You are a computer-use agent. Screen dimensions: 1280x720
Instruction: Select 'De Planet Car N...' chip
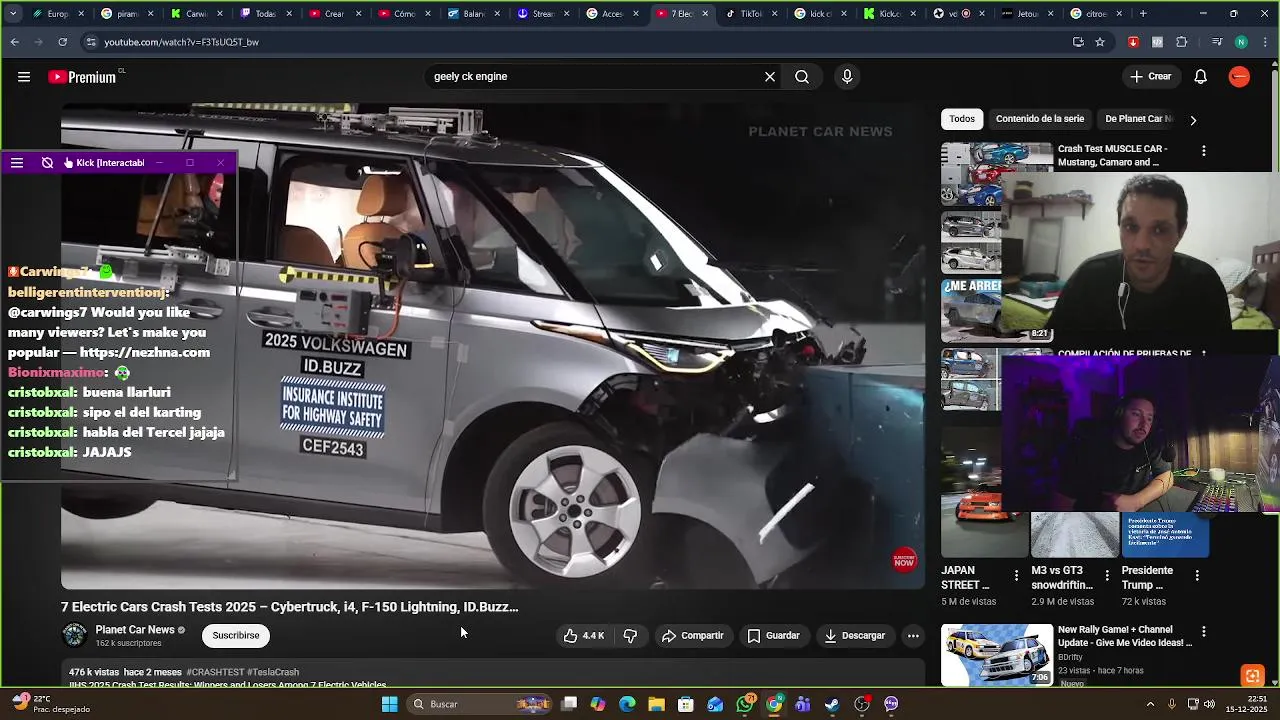point(1138,119)
